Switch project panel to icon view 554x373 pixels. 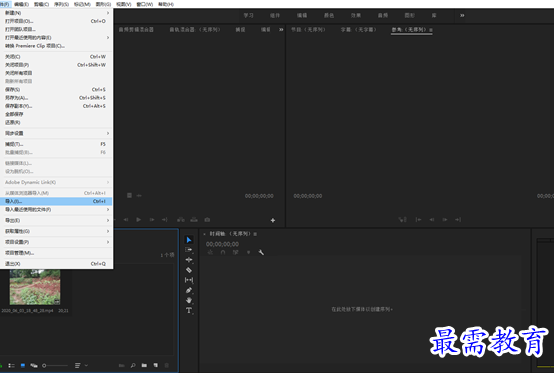click(x=23, y=365)
